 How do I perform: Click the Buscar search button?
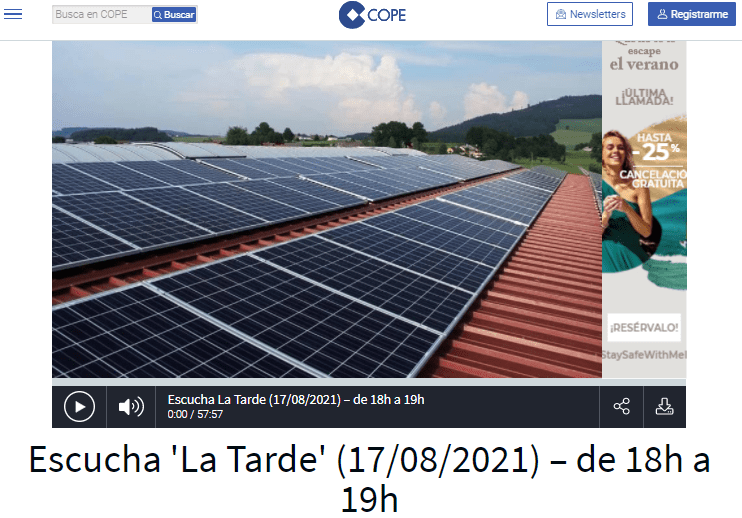[174, 15]
